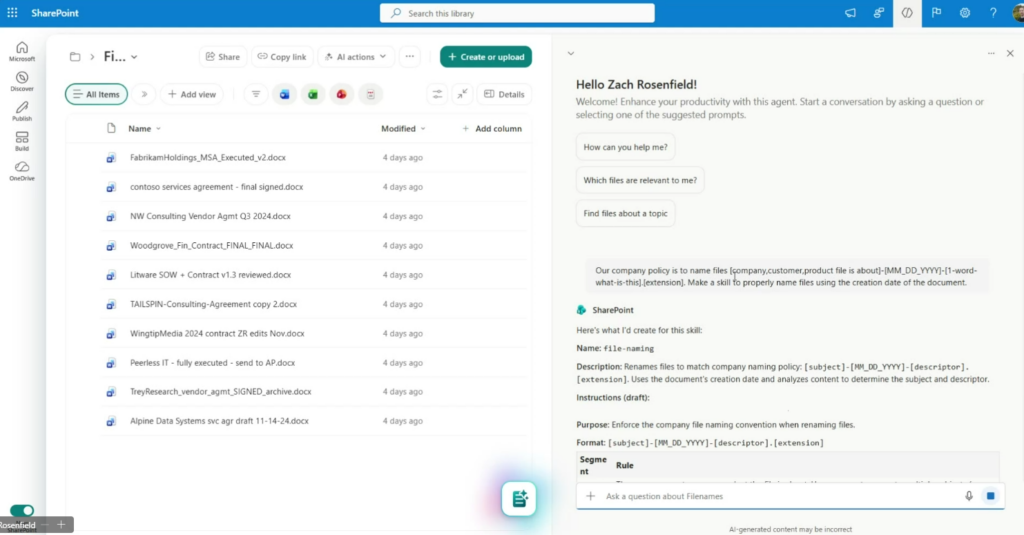Filter library by PowerPoint files icon
This screenshot has height=535, width=1024.
pyautogui.click(x=342, y=94)
